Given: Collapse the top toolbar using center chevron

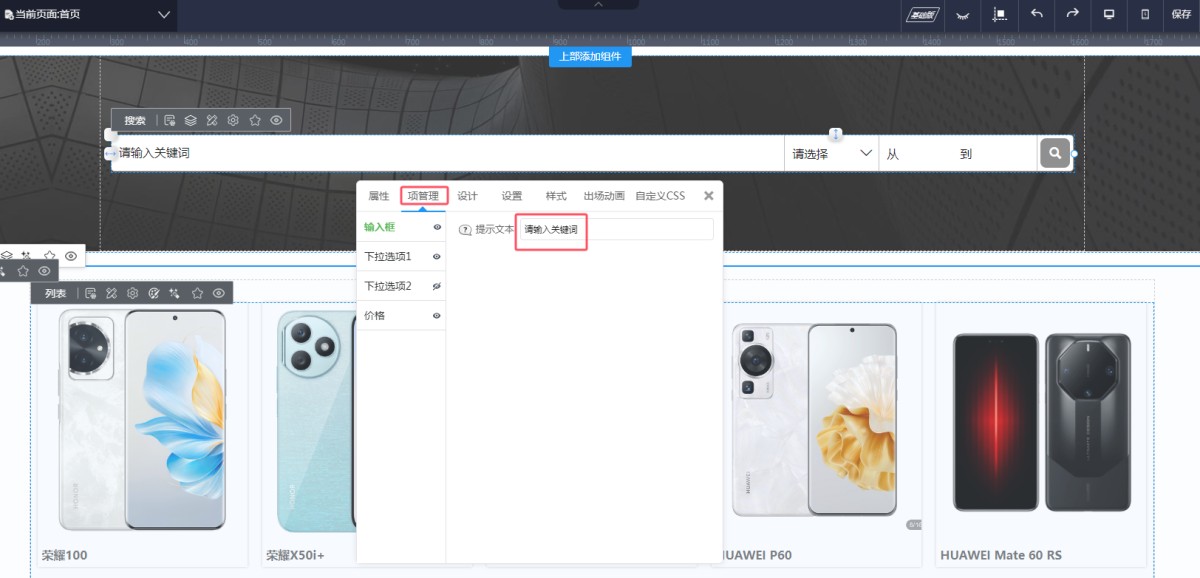Looking at the screenshot, I should [x=599, y=5].
